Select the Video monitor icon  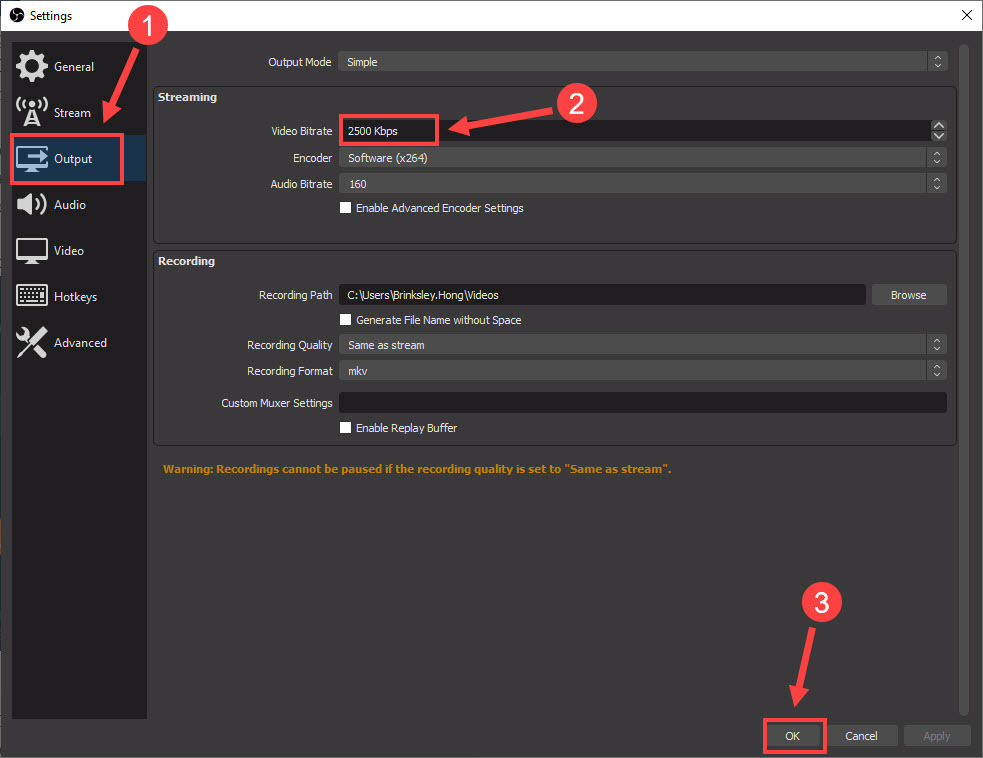pos(31,250)
